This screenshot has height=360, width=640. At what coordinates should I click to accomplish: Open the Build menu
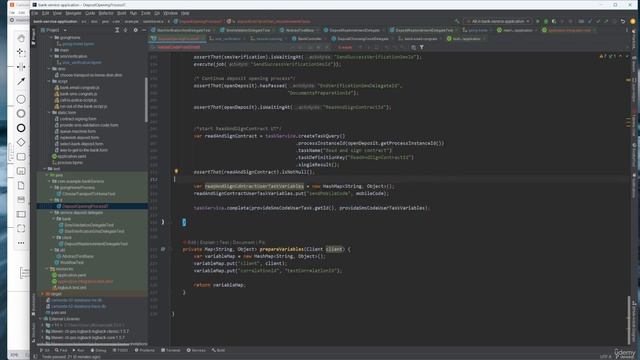[121, 13]
